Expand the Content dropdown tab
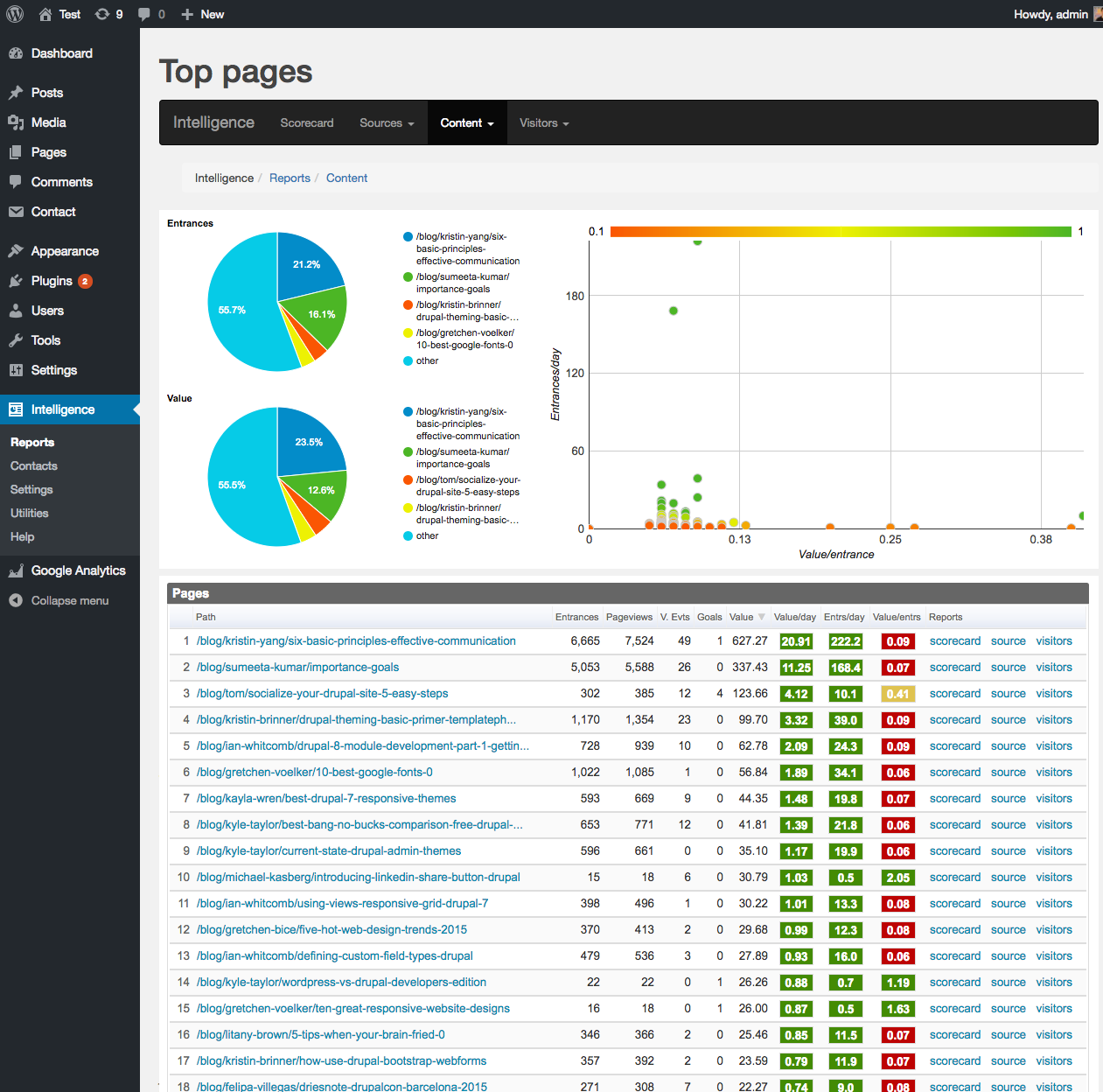 tap(467, 122)
